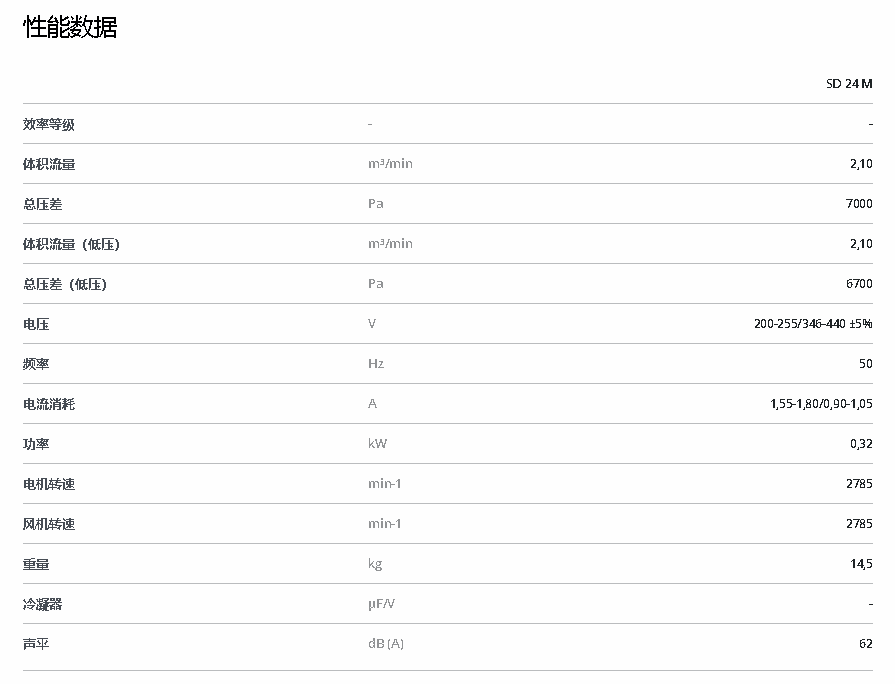Click the 效率等级 row label
Screen dimensions: 895x684
pyautogui.click(x=49, y=124)
